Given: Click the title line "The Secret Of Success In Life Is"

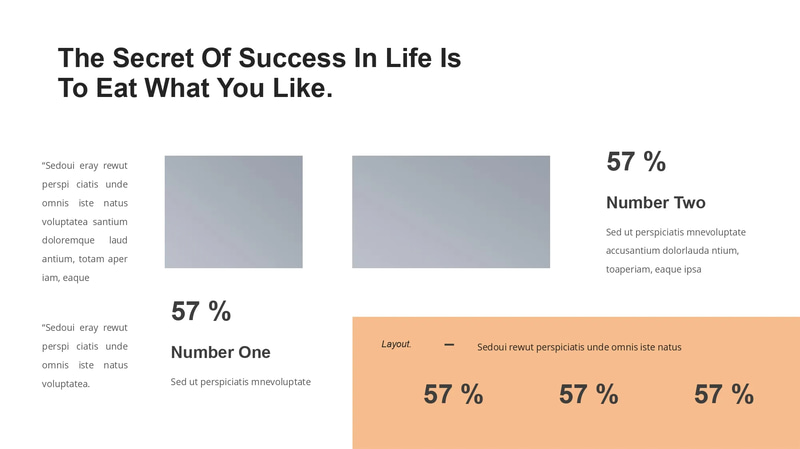Looking at the screenshot, I should 259,58.
